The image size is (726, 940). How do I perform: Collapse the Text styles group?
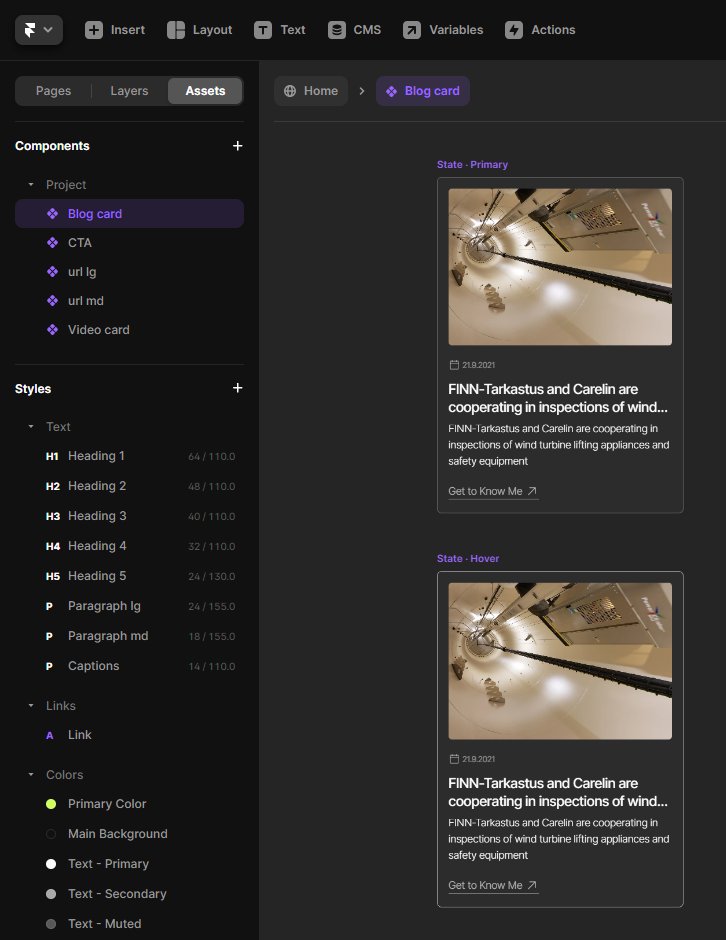click(x=31, y=427)
